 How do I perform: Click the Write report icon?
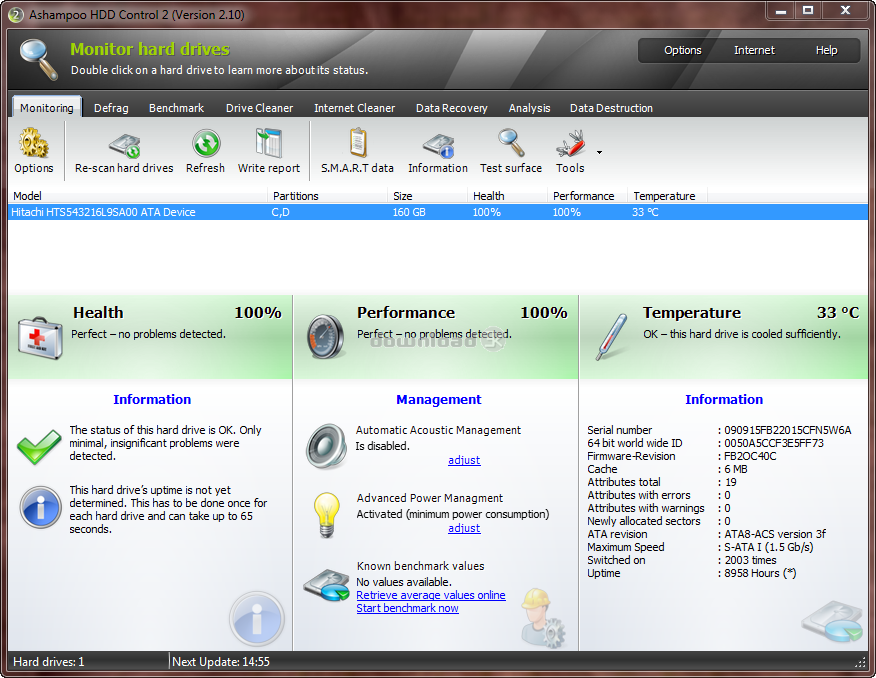269,143
